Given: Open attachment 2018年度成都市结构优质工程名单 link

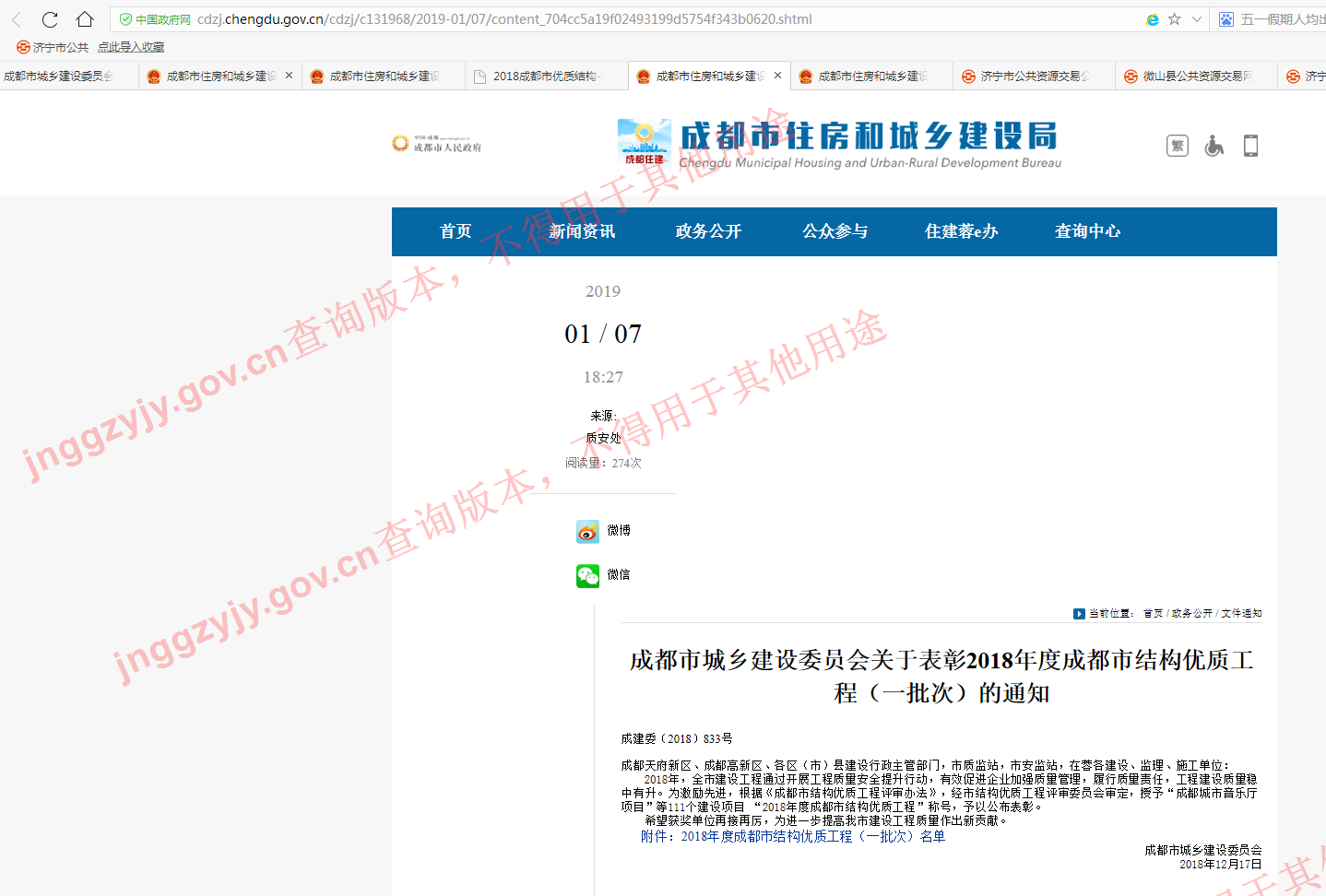Looking at the screenshot, I should pyautogui.click(x=793, y=836).
